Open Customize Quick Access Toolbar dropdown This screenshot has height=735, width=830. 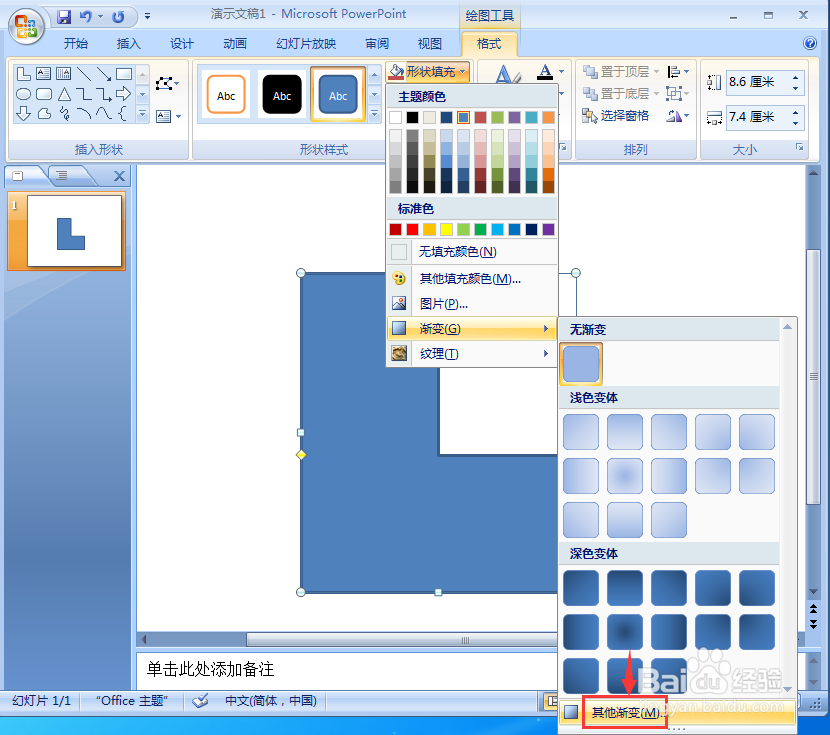[148, 17]
